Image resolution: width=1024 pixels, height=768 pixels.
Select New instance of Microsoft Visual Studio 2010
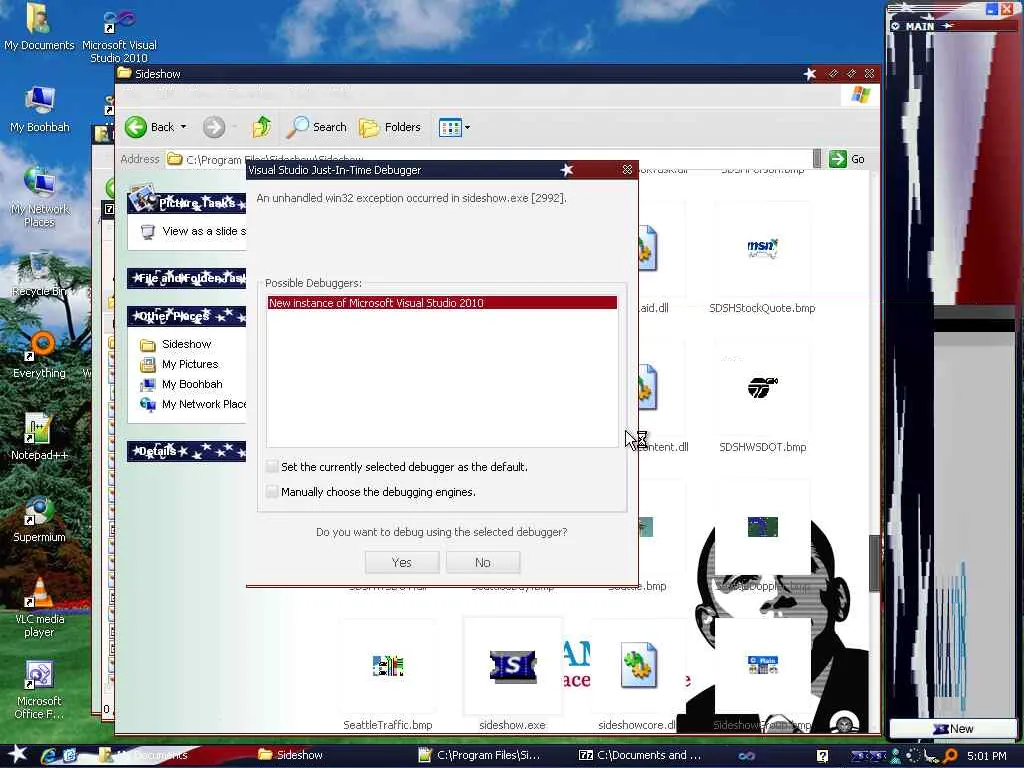442,303
